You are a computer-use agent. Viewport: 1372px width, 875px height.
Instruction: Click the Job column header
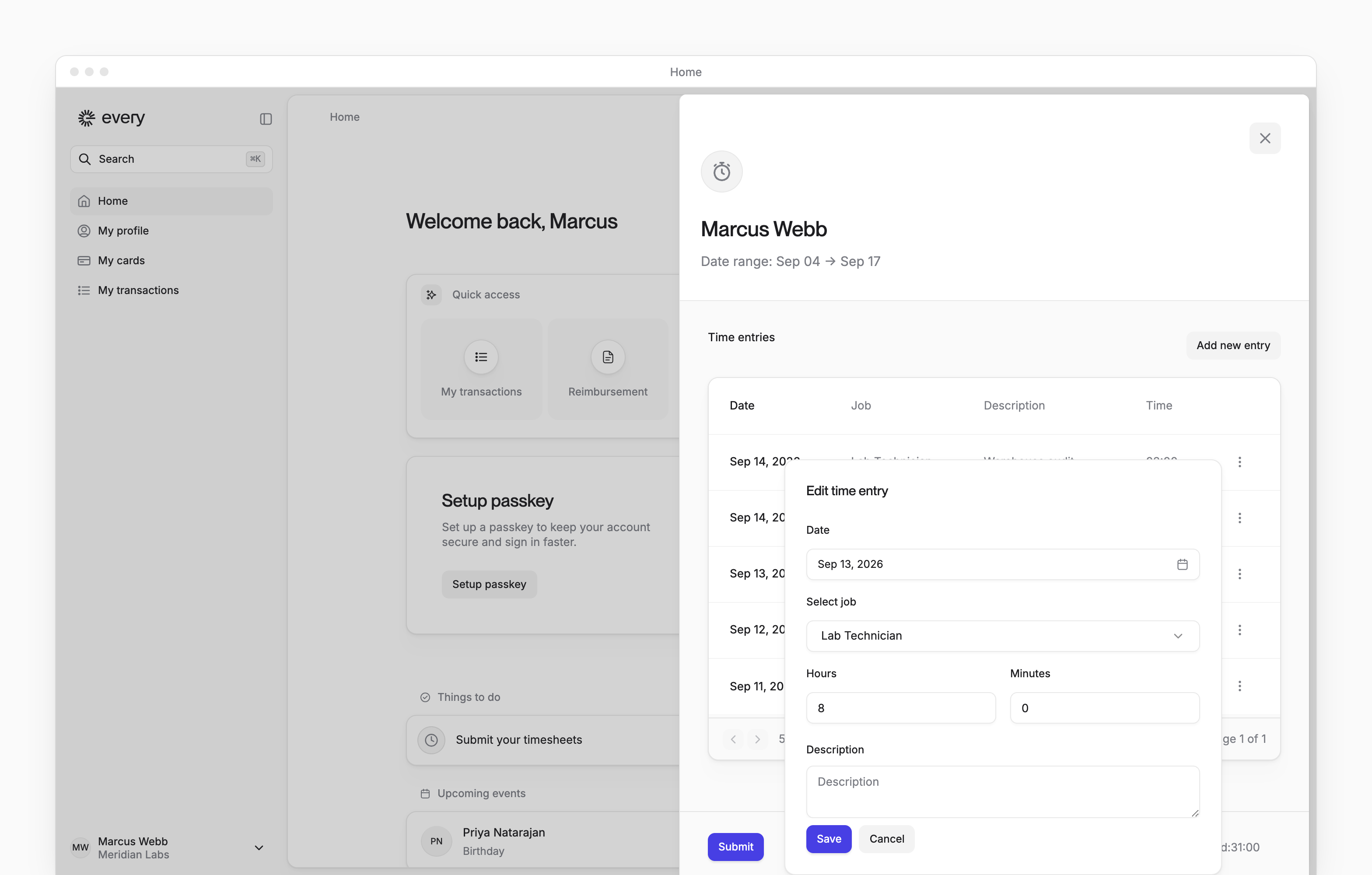pyautogui.click(x=861, y=406)
